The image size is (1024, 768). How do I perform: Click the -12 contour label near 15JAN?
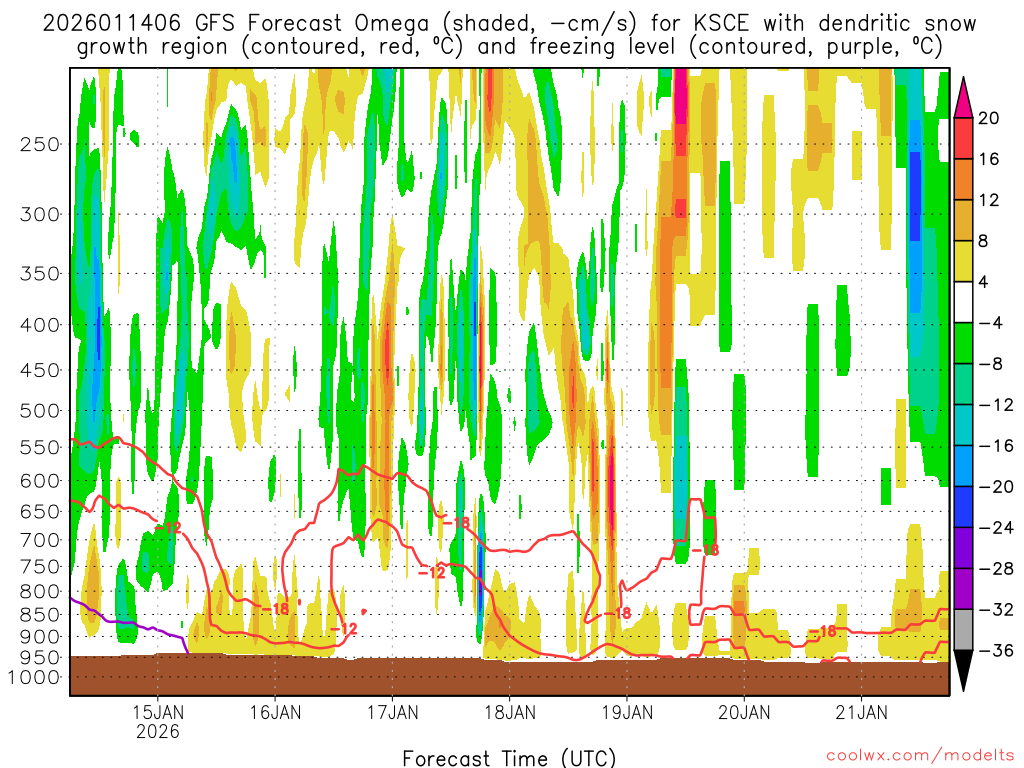click(167, 527)
